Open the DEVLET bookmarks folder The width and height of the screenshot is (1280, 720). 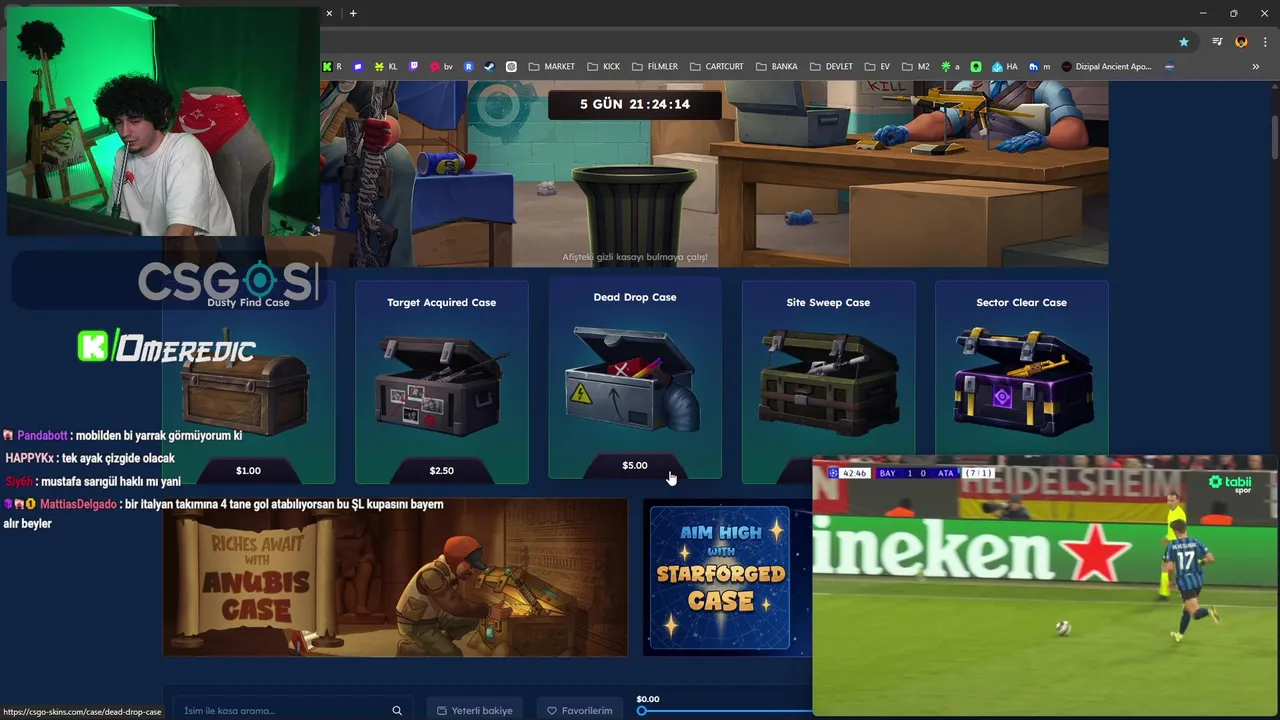(x=831, y=67)
